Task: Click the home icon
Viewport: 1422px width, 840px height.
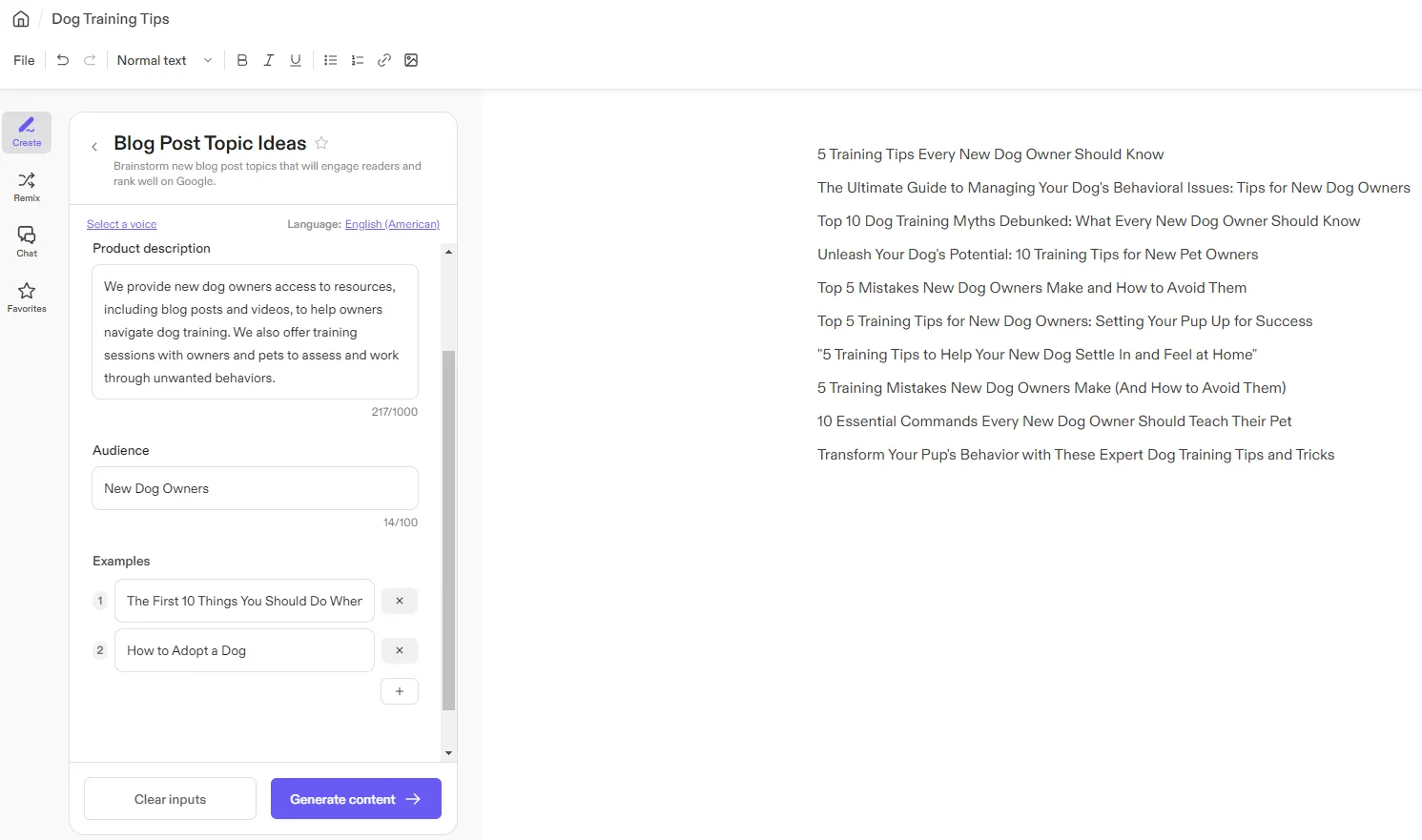Action: click(21, 19)
